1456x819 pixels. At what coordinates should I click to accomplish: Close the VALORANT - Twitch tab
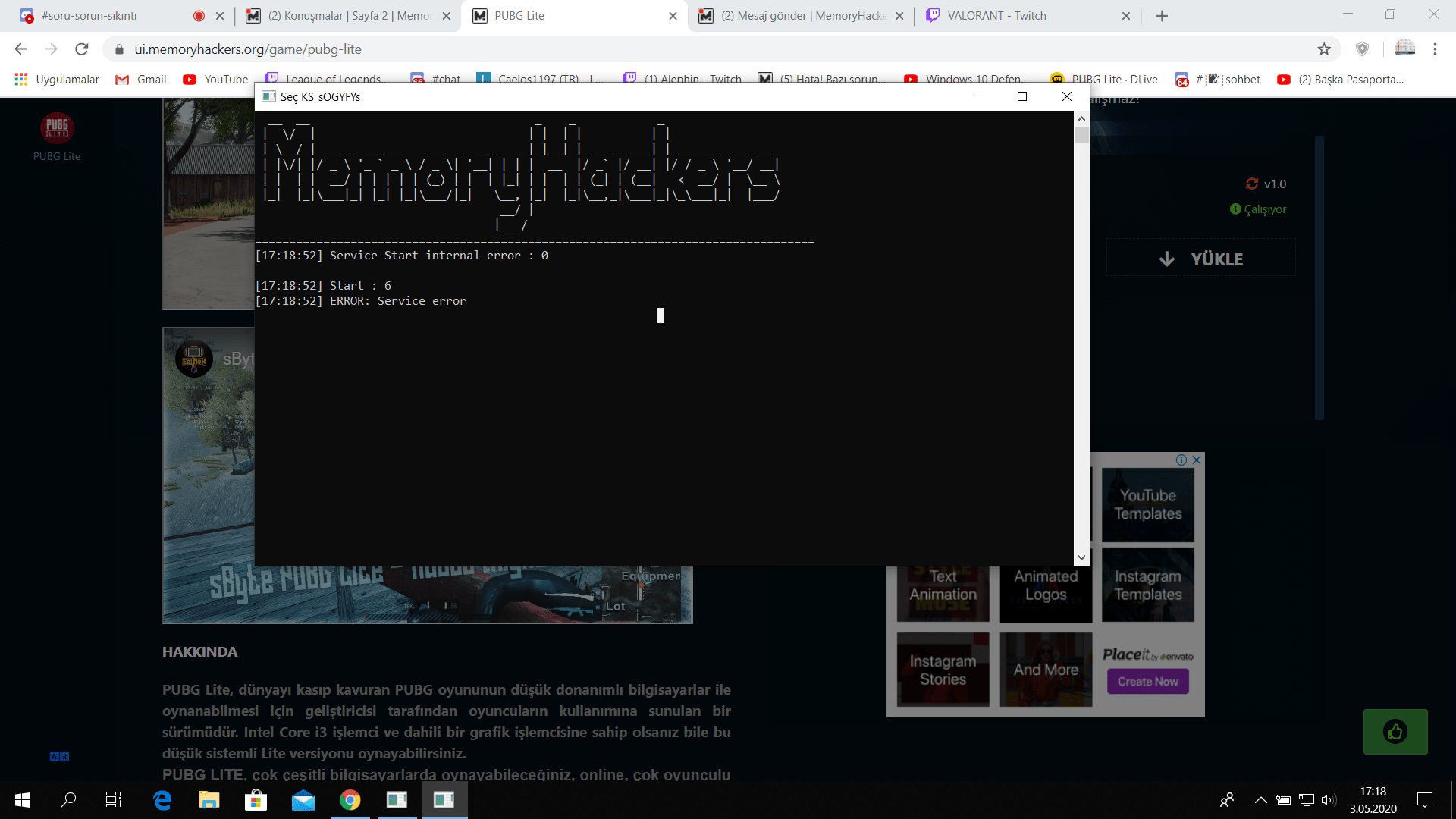[1125, 16]
